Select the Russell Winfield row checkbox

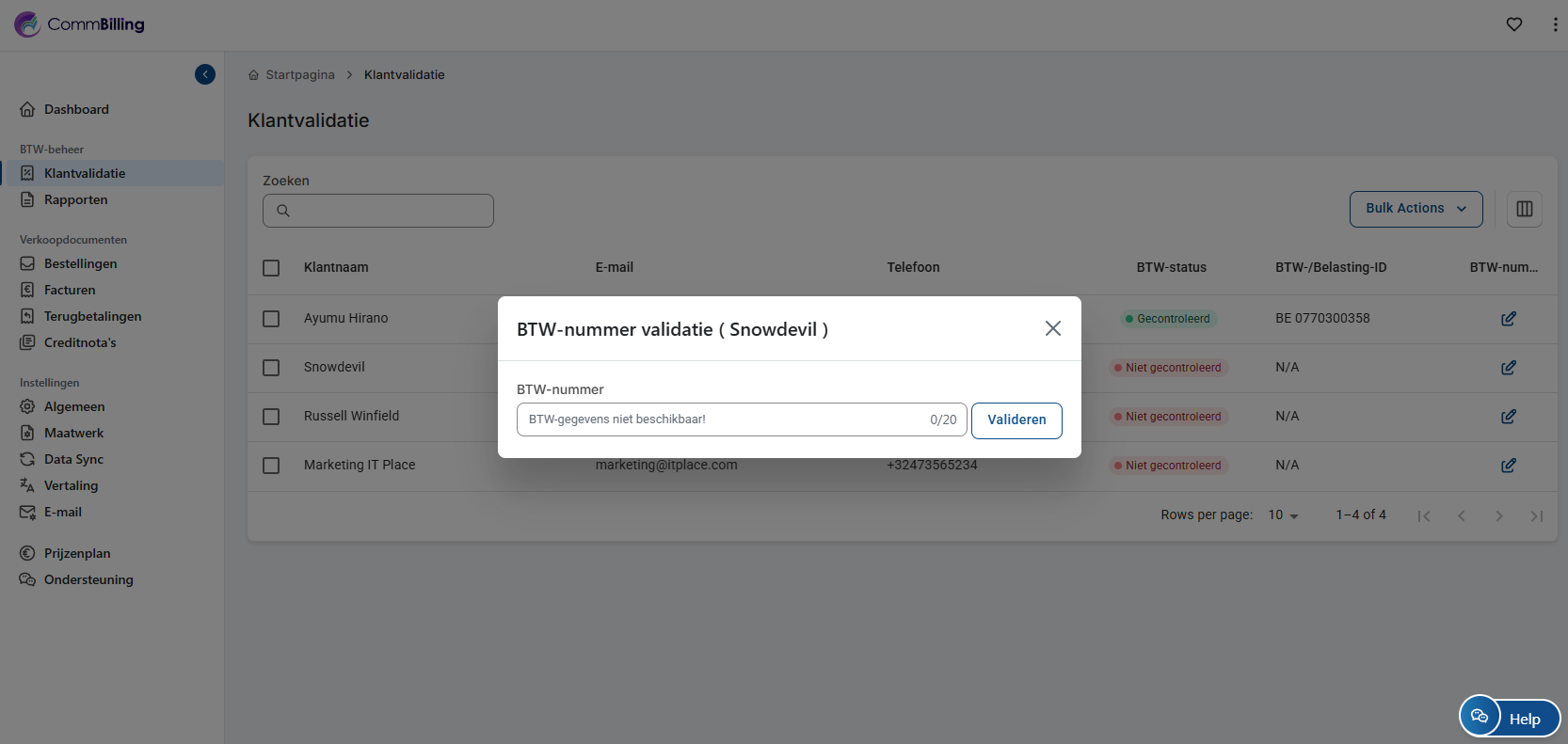pyautogui.click(x=271, y=417)
